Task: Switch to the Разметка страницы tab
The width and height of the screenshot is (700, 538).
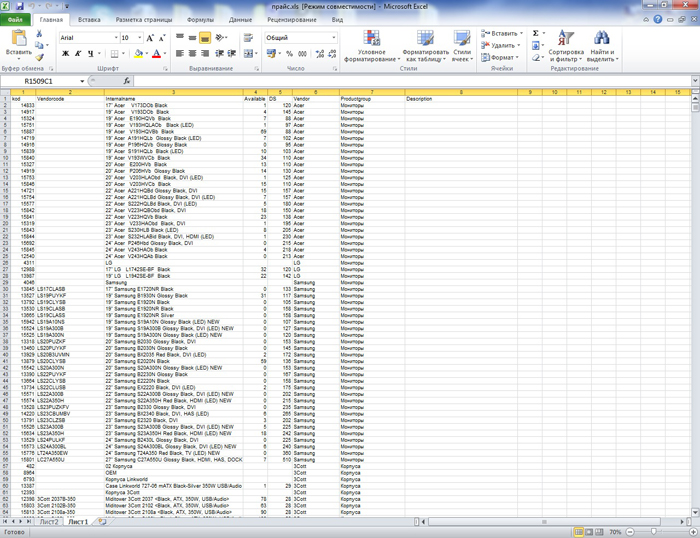Action: (x=144, y=20)
